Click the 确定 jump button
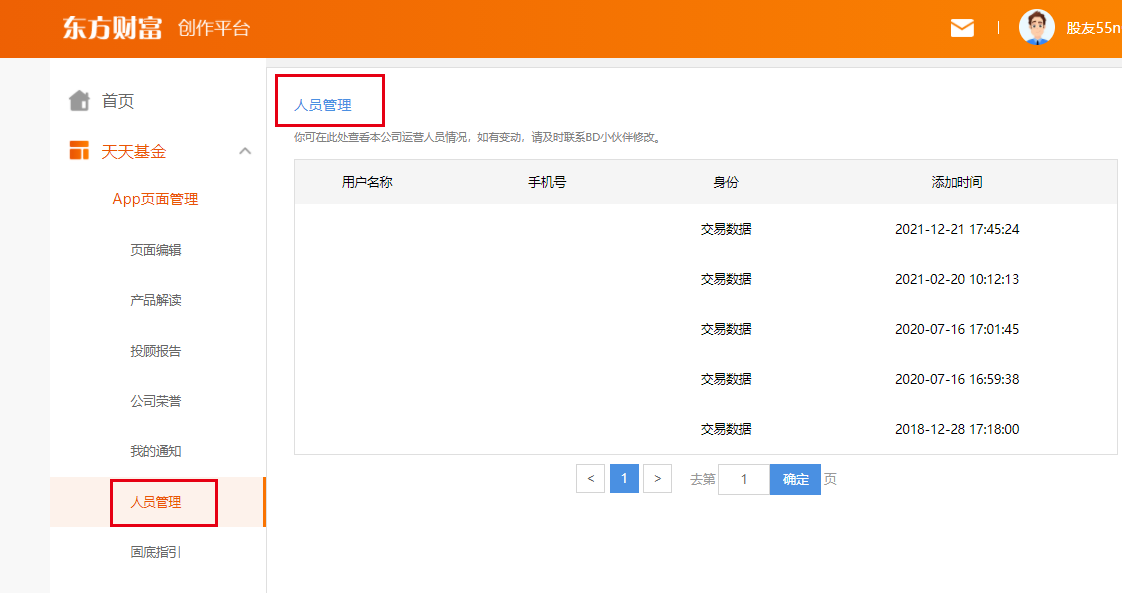This screenshot has height=593, width=1122. click(795, 479)
